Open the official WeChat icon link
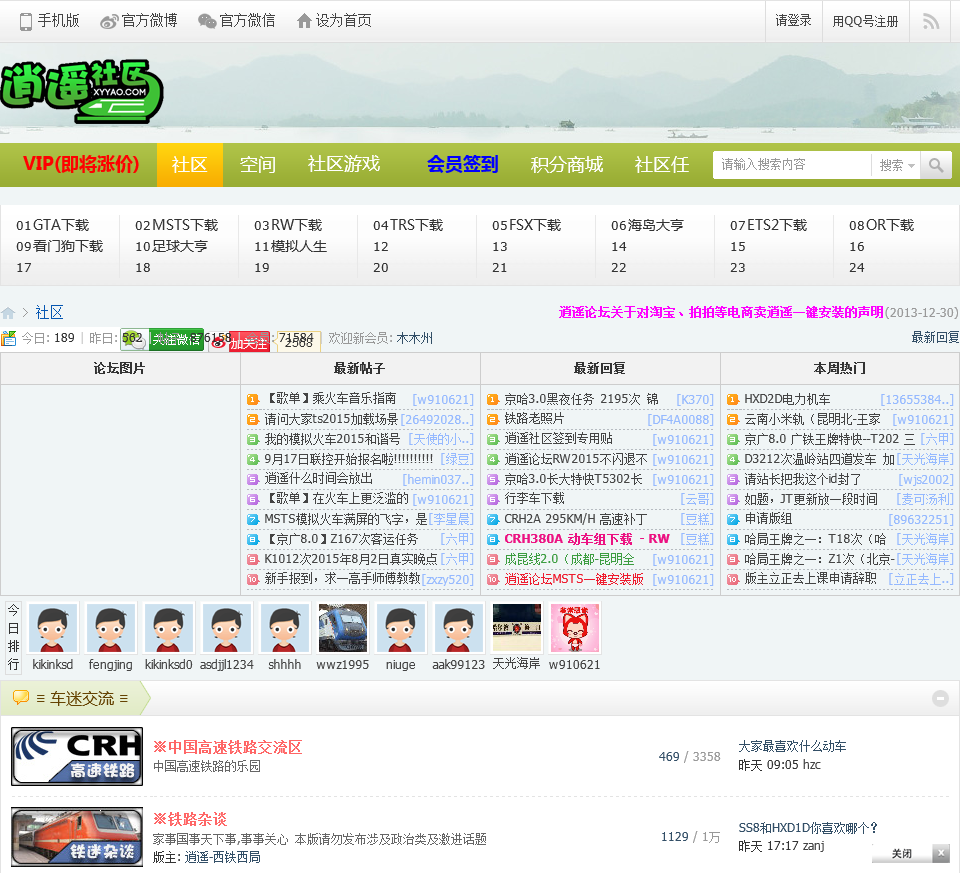Screen dimensions: 960x873 point(207,21)
